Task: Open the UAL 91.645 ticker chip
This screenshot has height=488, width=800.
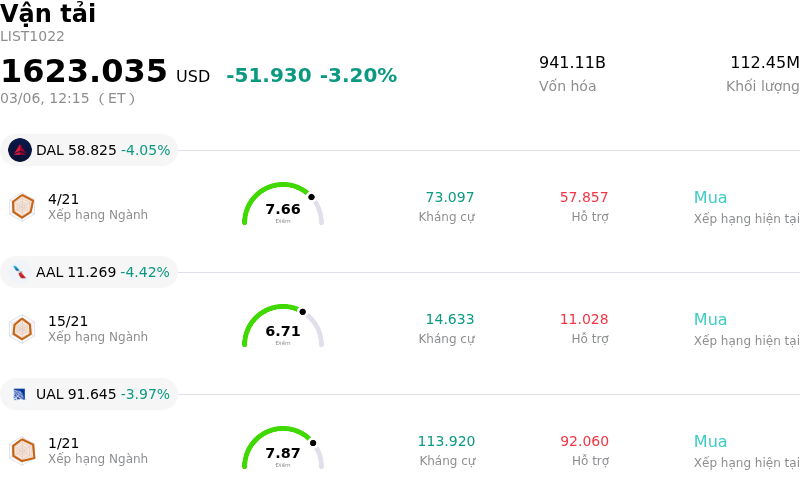Action: pyautogui.click(x=90, y=394)
